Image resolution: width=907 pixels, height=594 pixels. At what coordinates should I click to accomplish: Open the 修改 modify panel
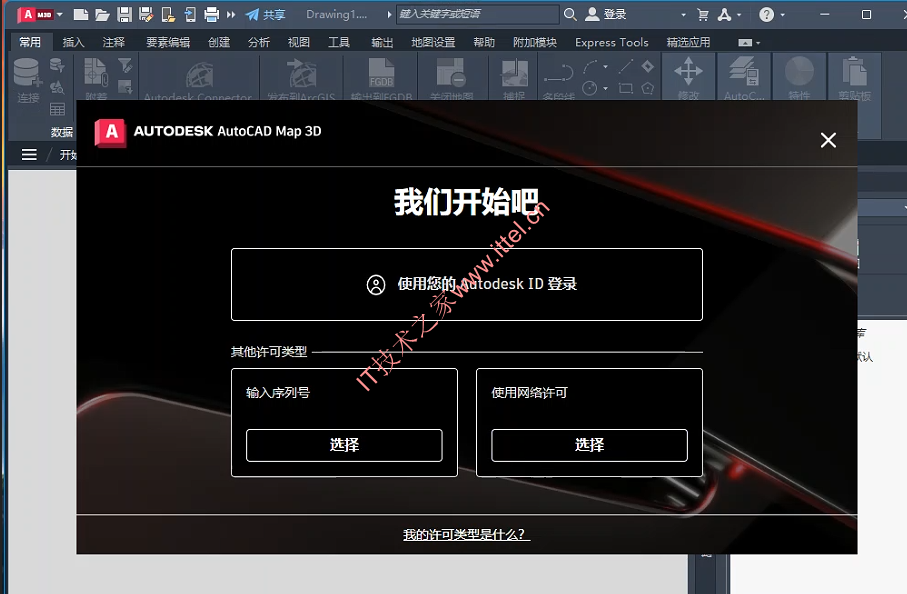coord(688,78)
